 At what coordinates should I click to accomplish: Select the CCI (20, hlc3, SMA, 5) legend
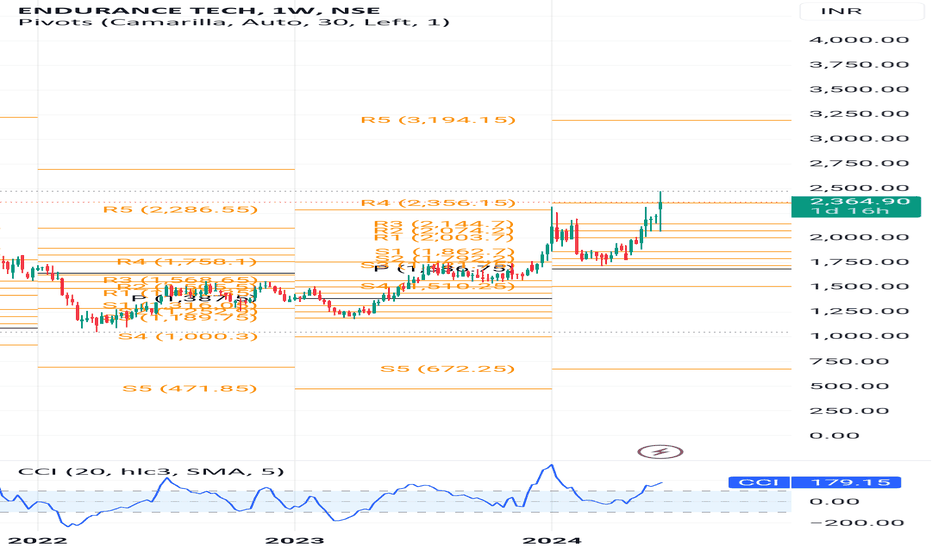coord(151,472)
